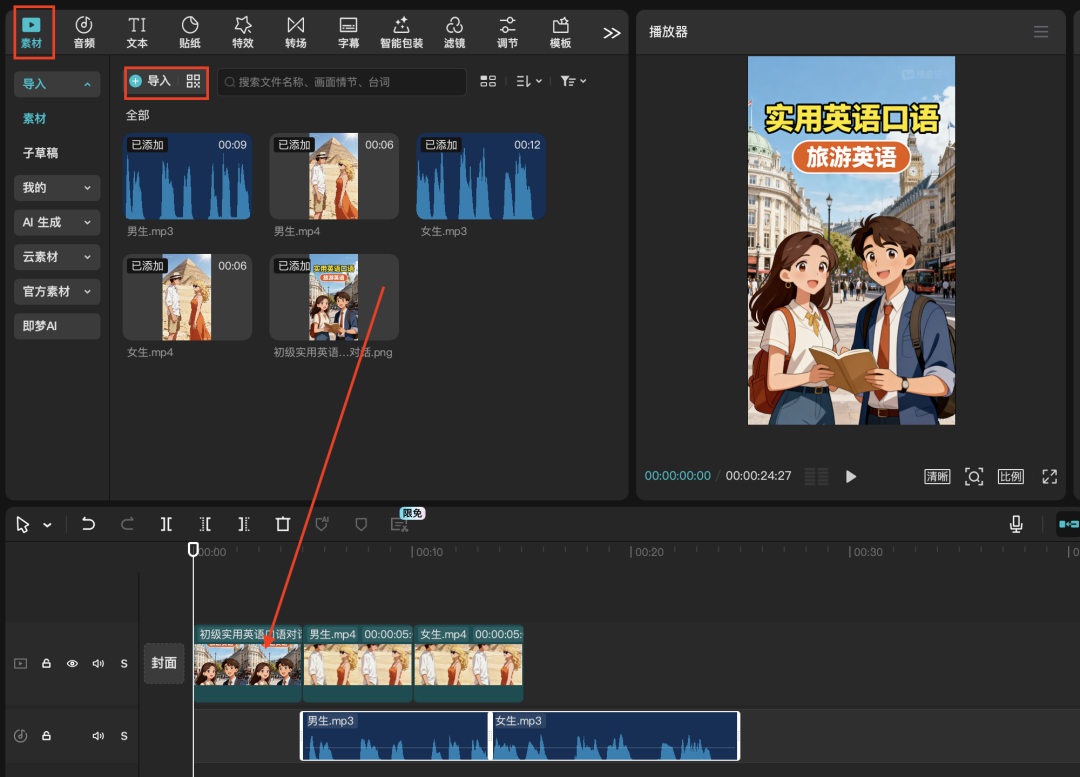Click the 导入 import button
The height and width of the screenshot is (777, 1080).
151,81
